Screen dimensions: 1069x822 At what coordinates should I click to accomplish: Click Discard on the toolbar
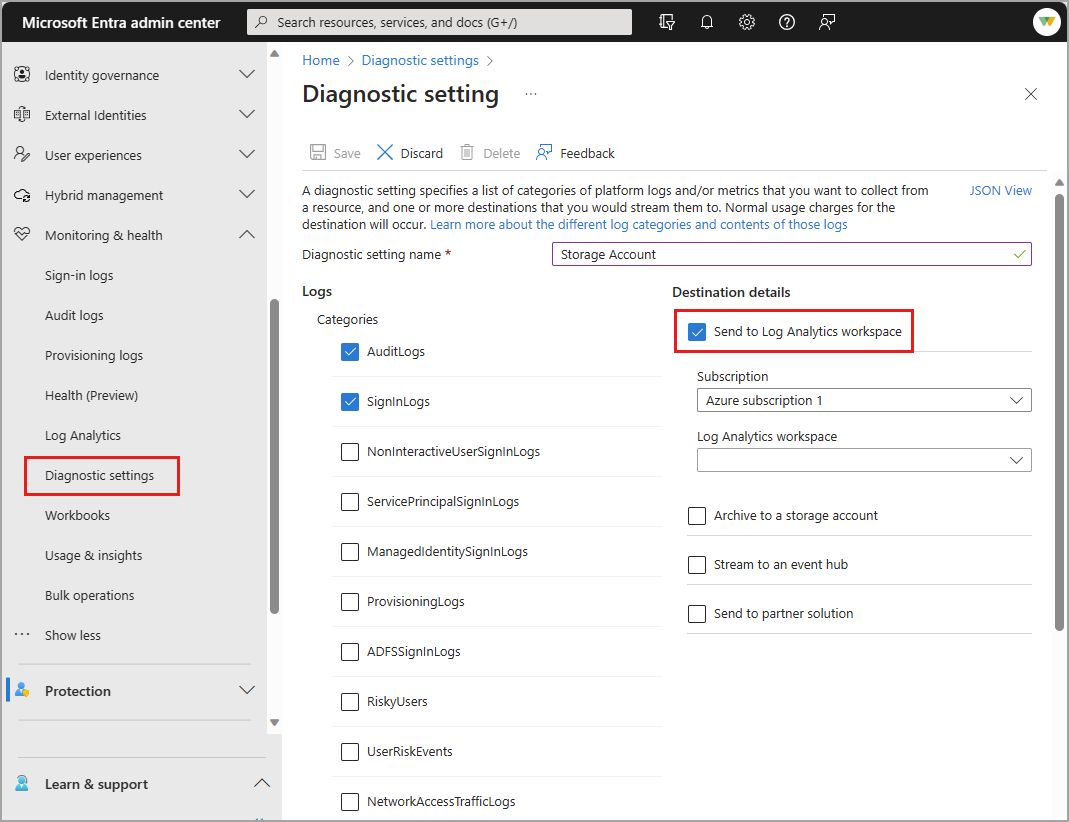tap(409, 152)
